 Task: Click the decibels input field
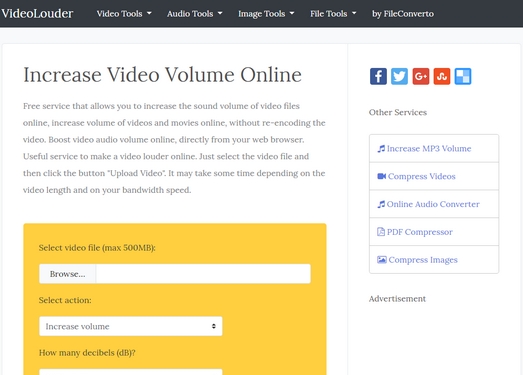[131, 372]
